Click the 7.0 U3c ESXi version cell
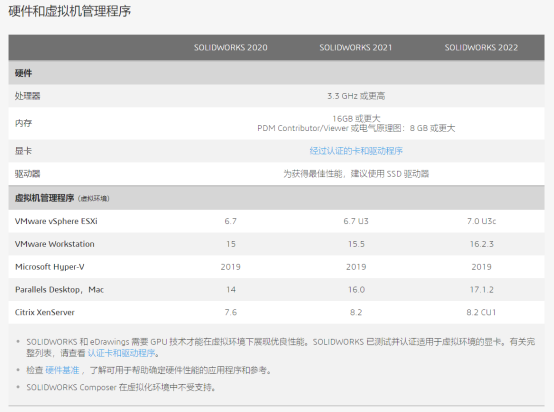Image resolution: width=554 pixels, height=412 pixels. 481,221
